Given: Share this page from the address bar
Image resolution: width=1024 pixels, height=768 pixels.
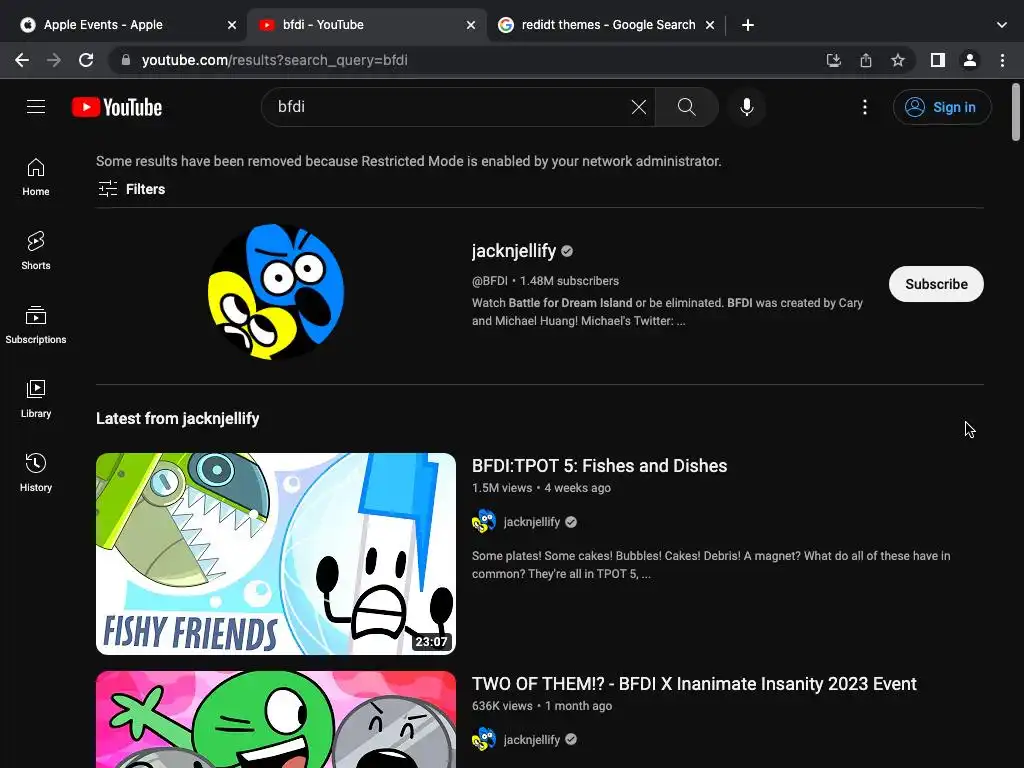Looking at the screenshot, I should pyautogui.click(x=866, y=61).
